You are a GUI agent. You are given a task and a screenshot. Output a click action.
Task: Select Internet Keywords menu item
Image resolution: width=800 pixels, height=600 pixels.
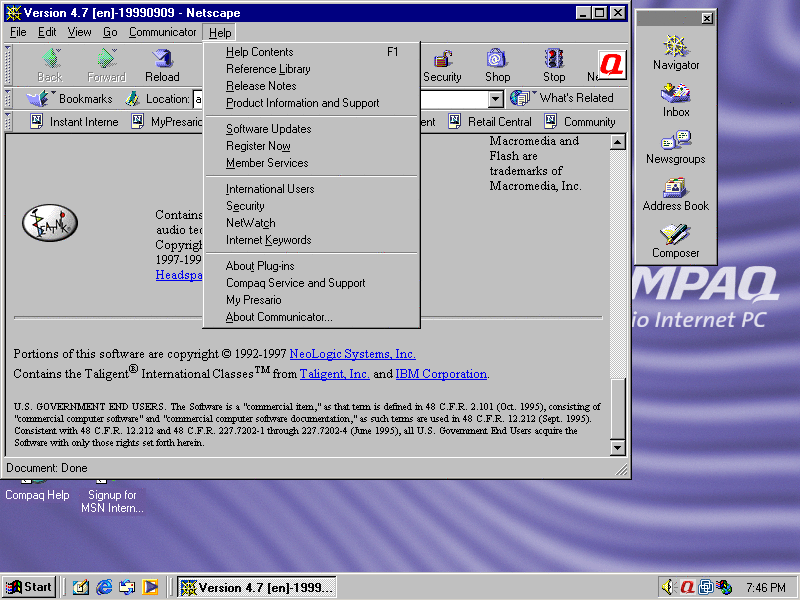[311, 240]
